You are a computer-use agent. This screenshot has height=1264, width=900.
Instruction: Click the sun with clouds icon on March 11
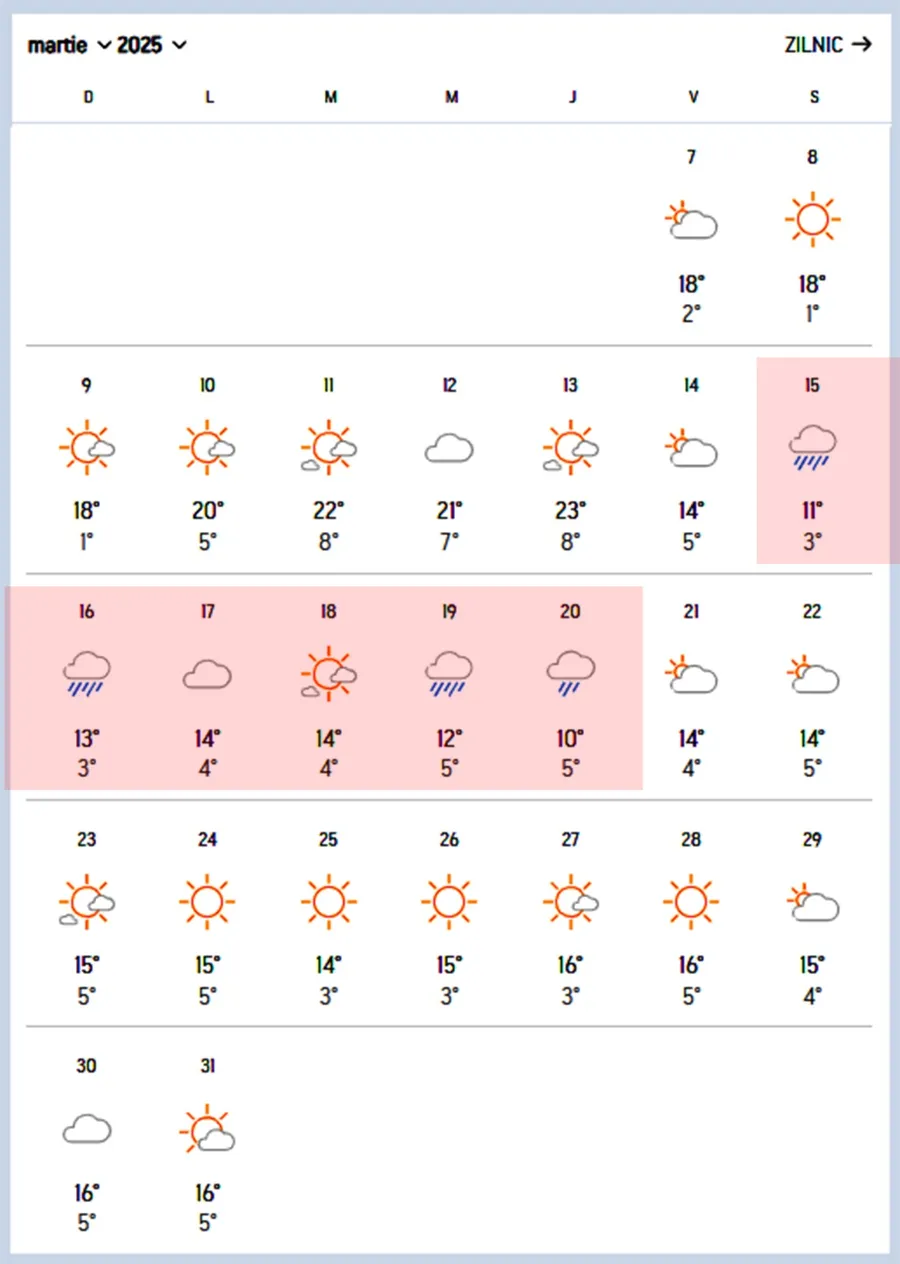(327, 447)
